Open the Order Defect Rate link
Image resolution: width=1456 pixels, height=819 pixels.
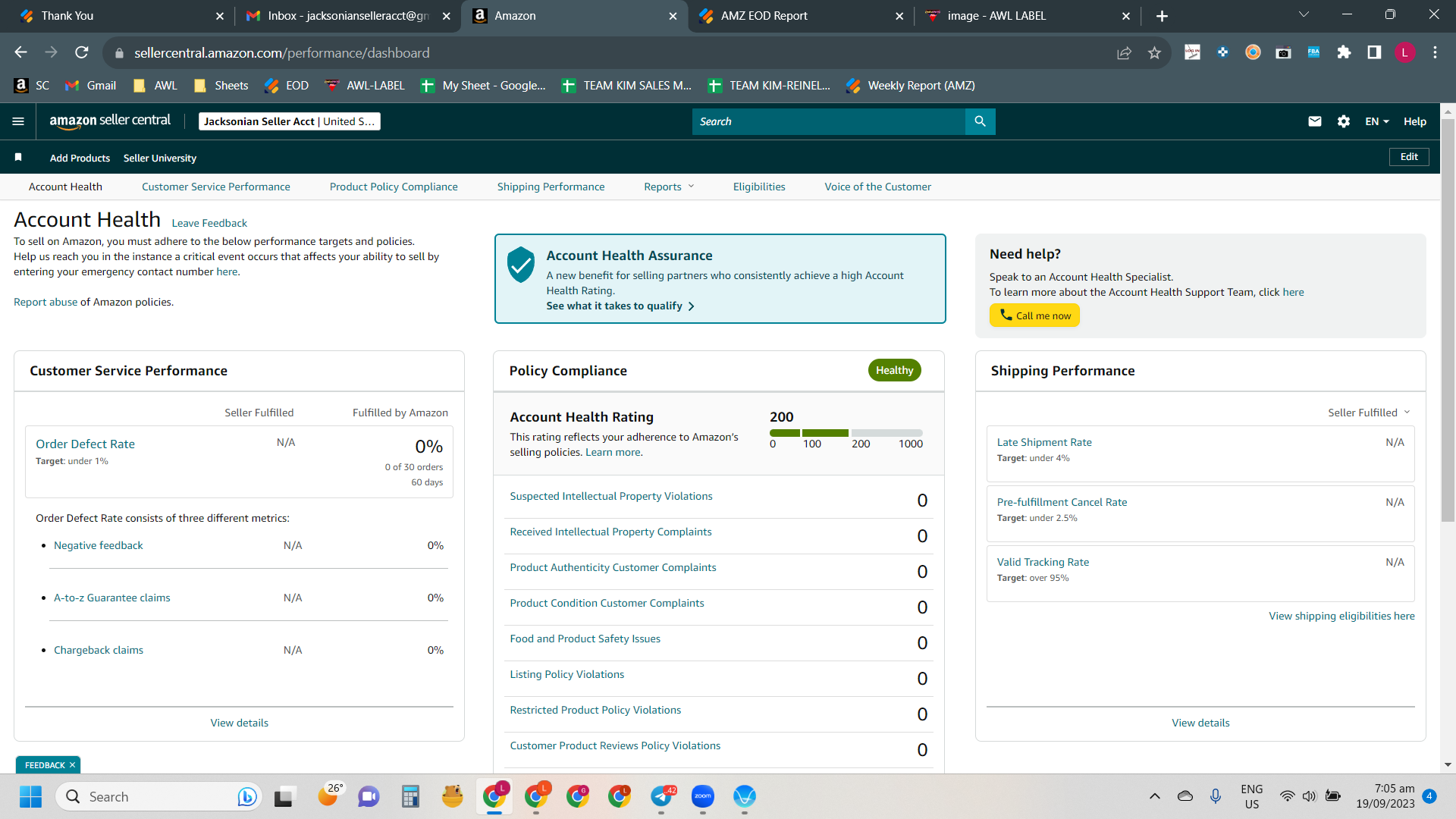(x=85, y=444)
